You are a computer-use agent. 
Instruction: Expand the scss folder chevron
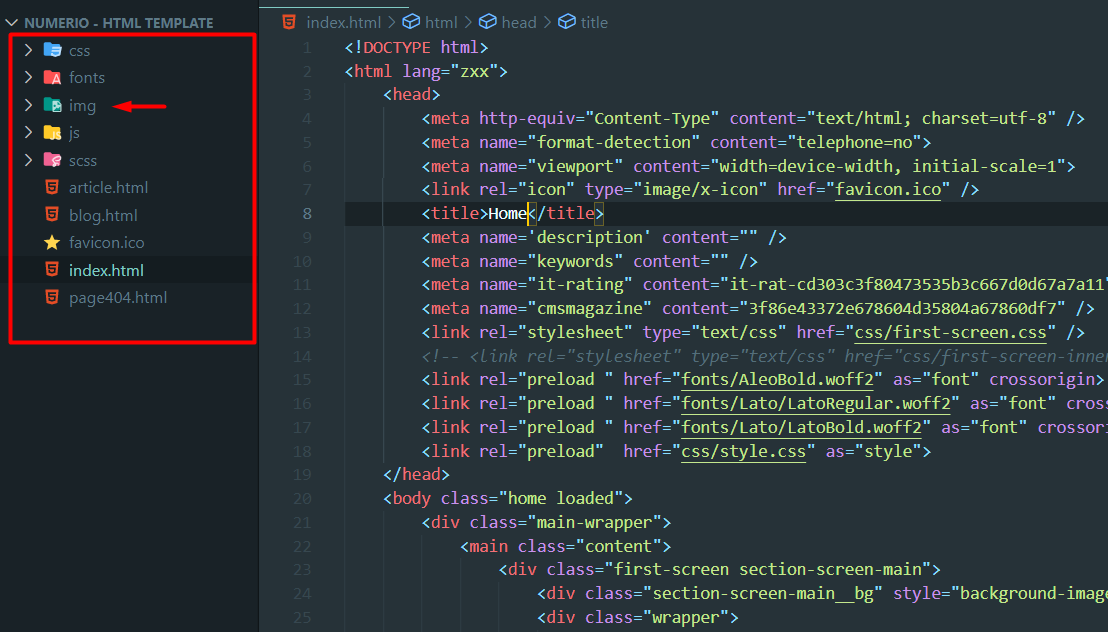(x=28, y=160)
